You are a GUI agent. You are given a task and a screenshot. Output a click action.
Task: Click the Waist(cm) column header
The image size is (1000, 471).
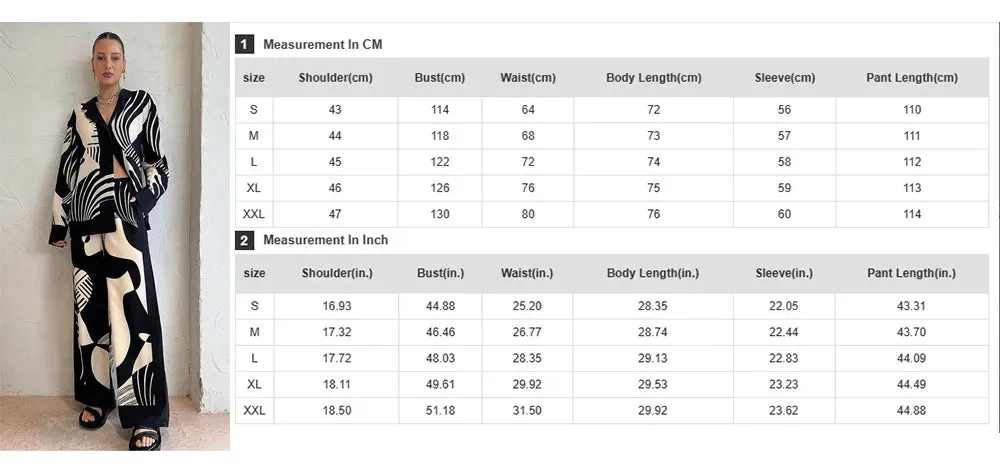(x=528, y=78)
